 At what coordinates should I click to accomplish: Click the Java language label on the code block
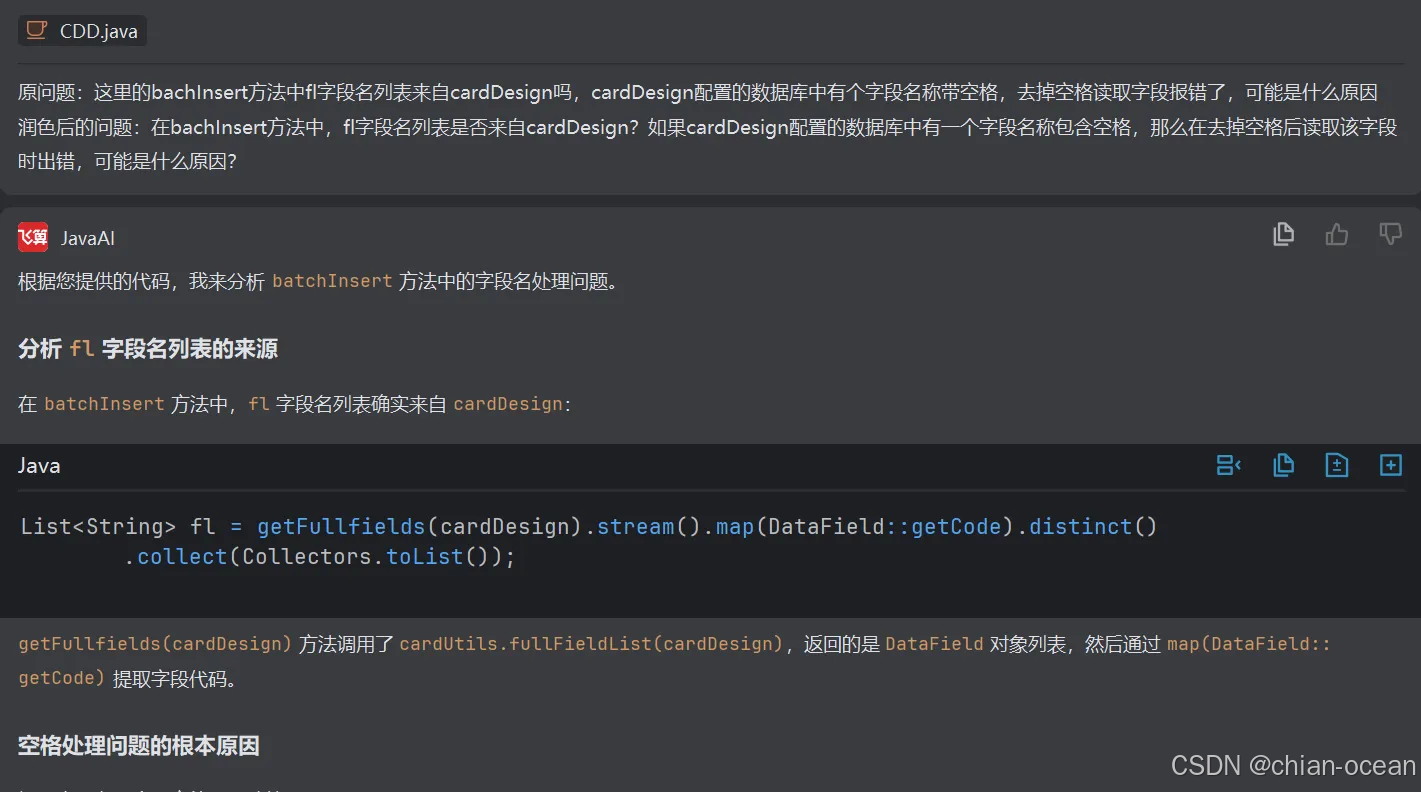[x=39, y=464]
